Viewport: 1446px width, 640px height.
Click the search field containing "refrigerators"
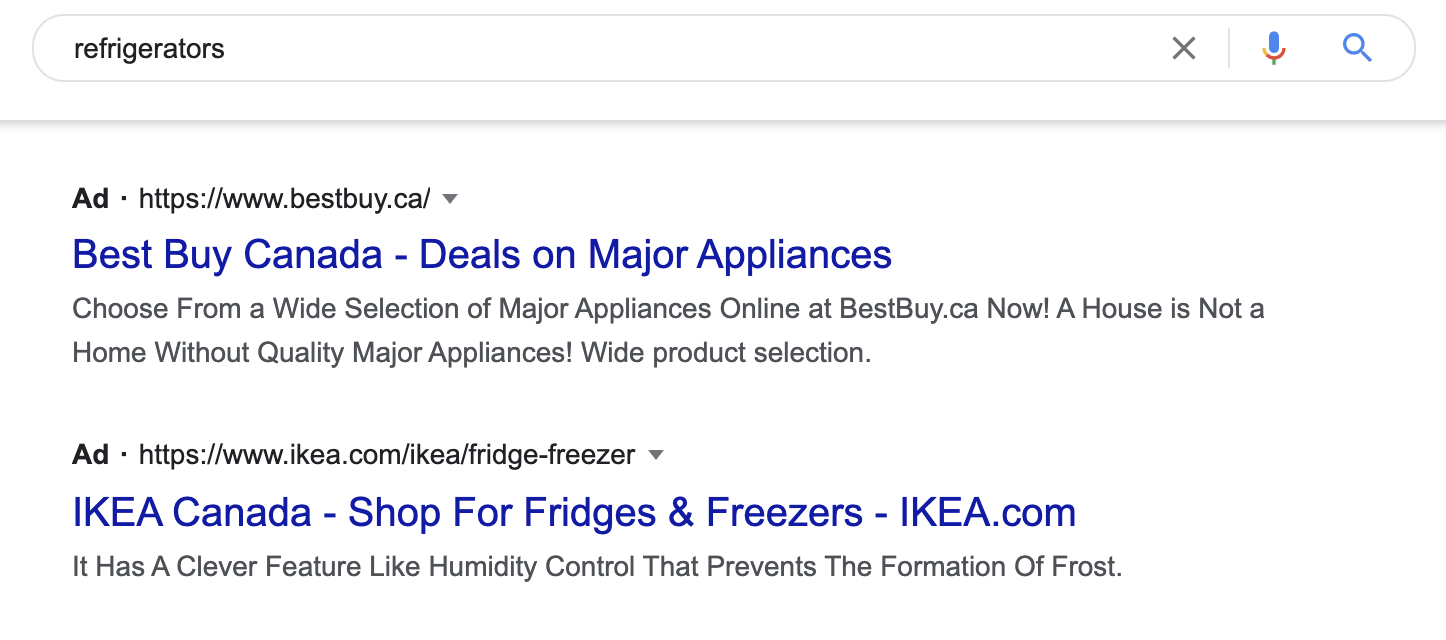724,48
